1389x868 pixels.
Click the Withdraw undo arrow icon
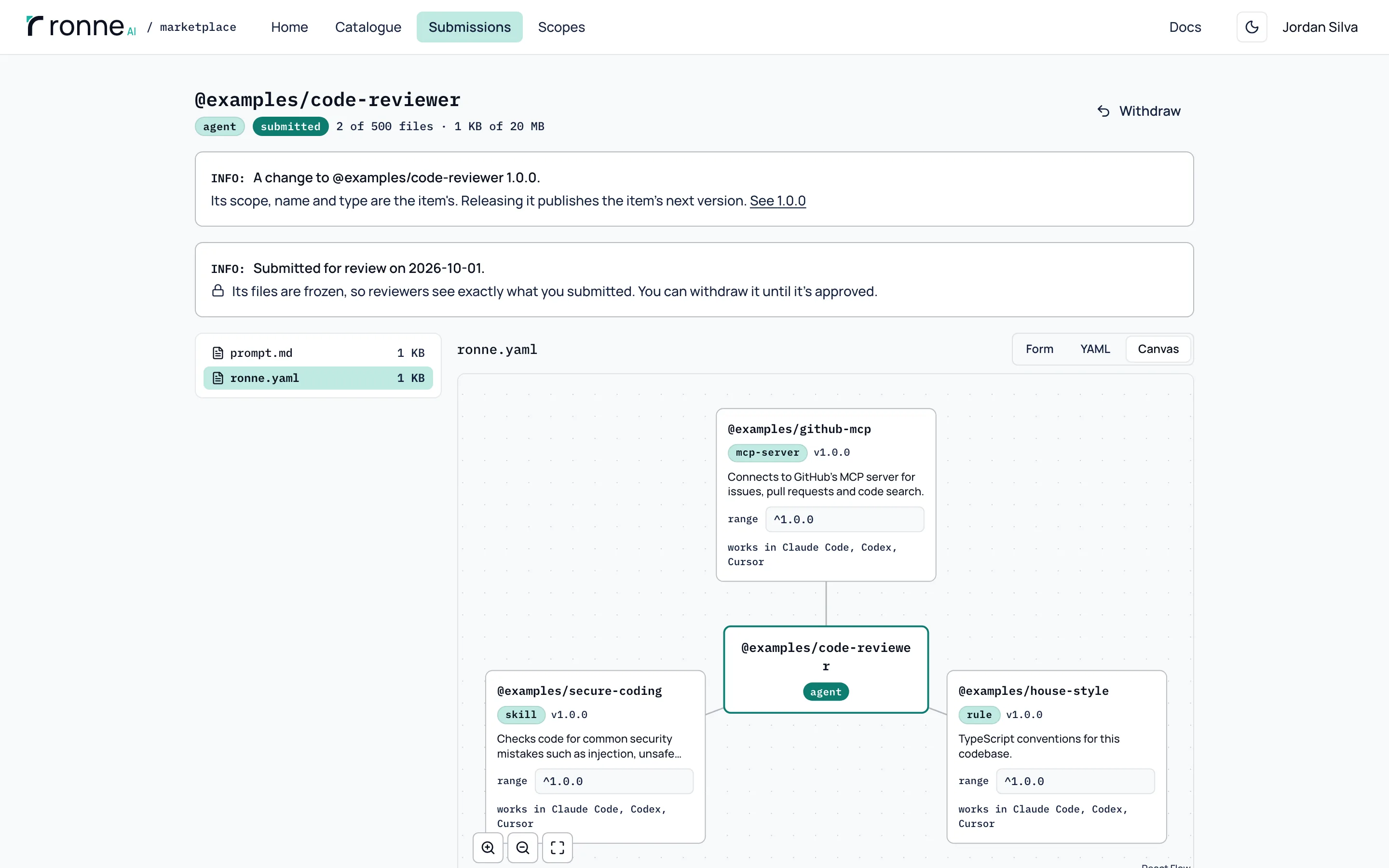point(1103,111)
